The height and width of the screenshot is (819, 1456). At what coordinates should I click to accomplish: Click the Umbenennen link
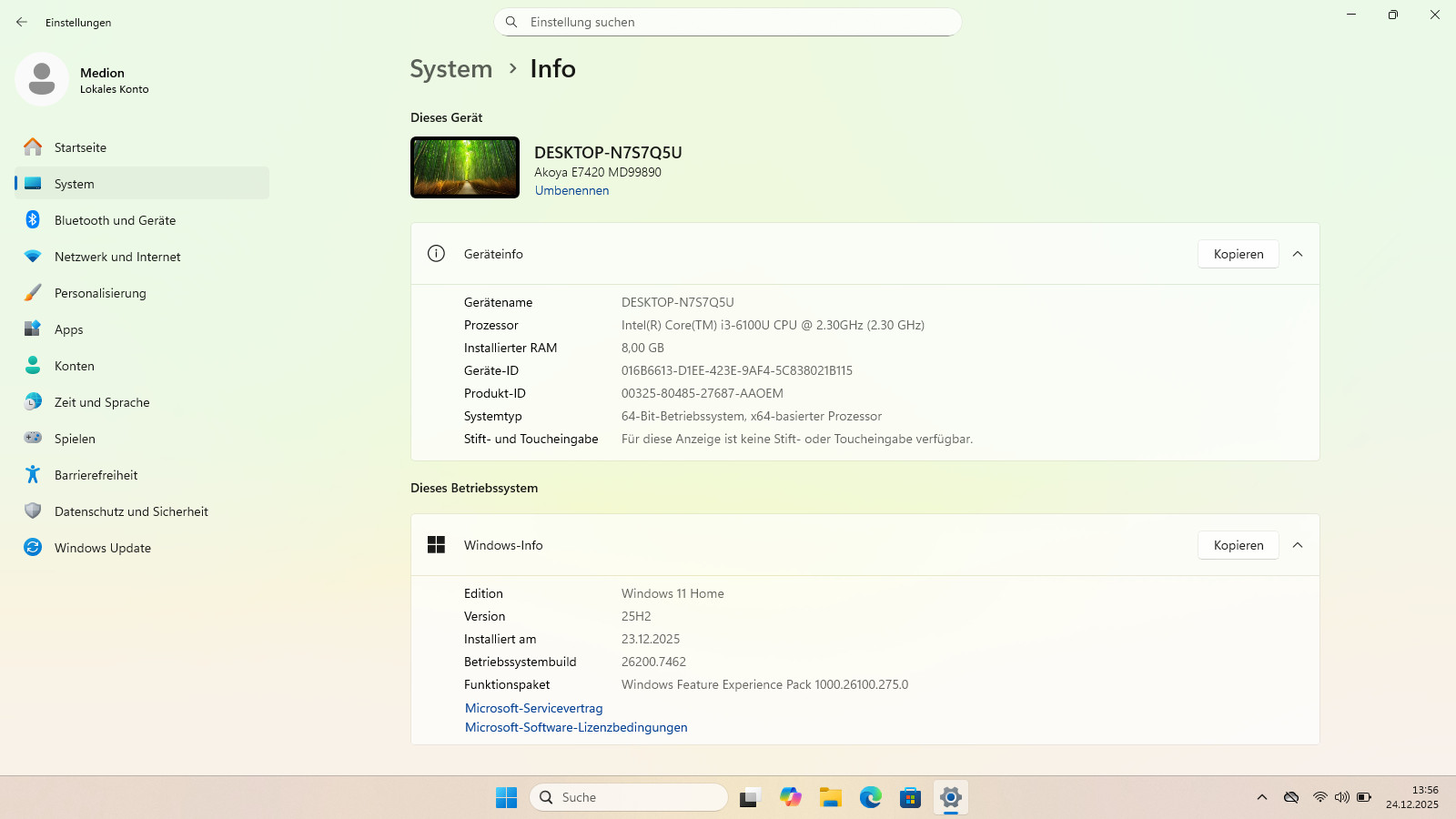(571, 190)
